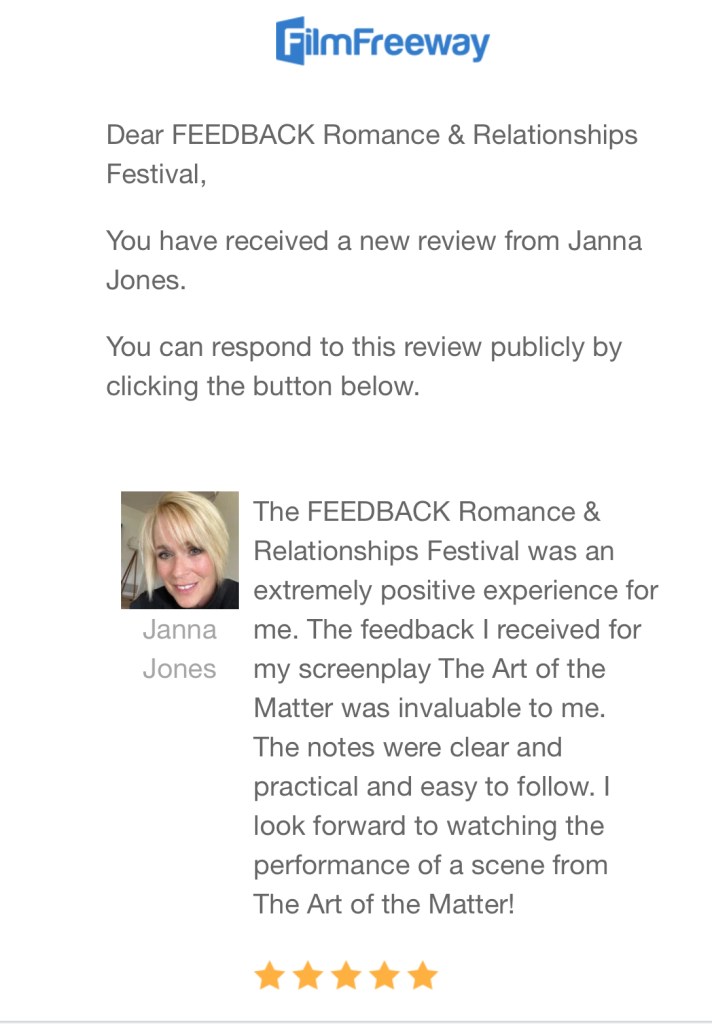This screenshot has width=712, height=1024.
Task: Click the review line starting "The FEEDBACK Romance &"
Action: (427, 511)
